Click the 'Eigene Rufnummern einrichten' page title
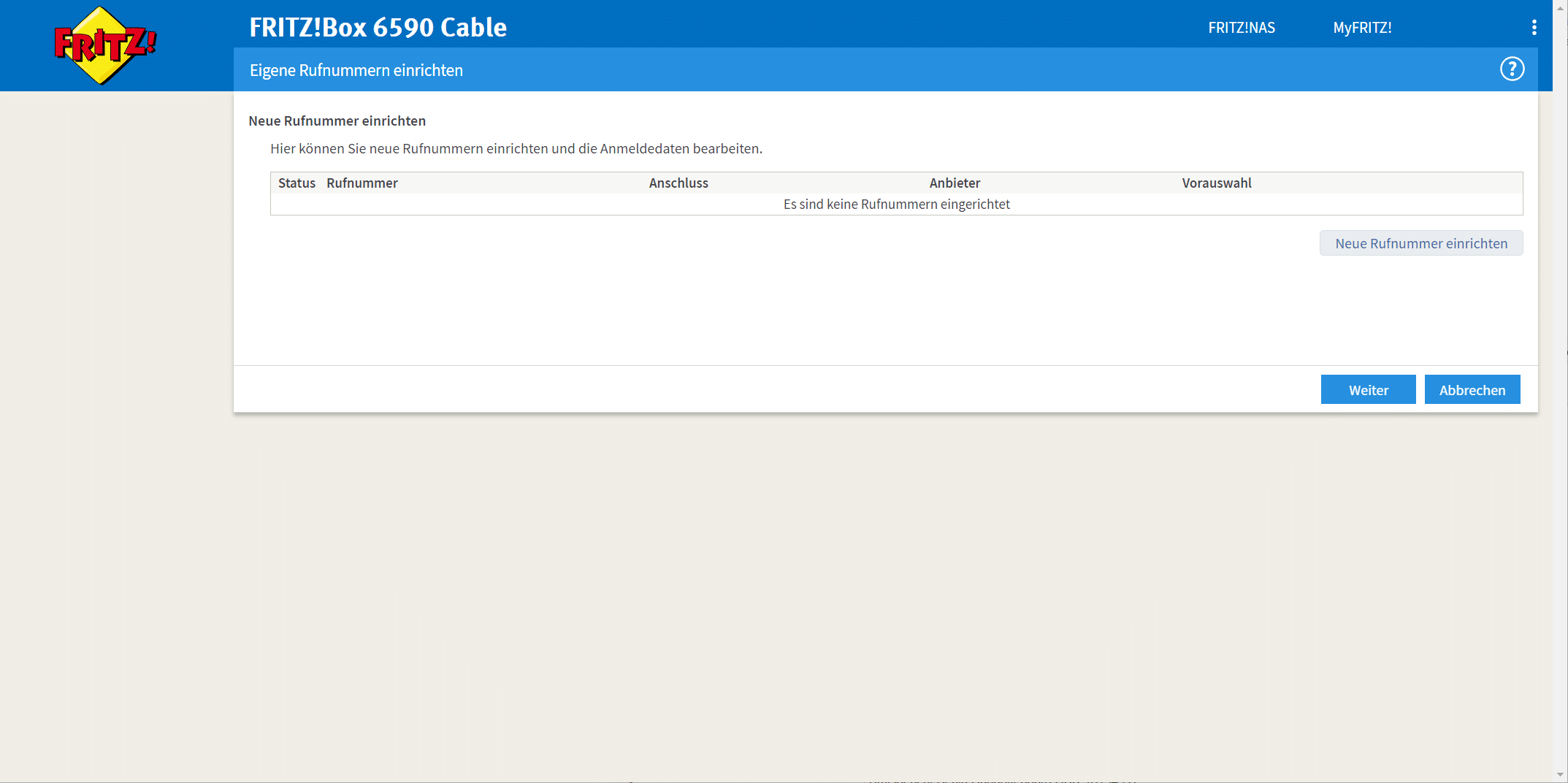Viewport: 1568px width, 783px height. [x=356, y=70]
